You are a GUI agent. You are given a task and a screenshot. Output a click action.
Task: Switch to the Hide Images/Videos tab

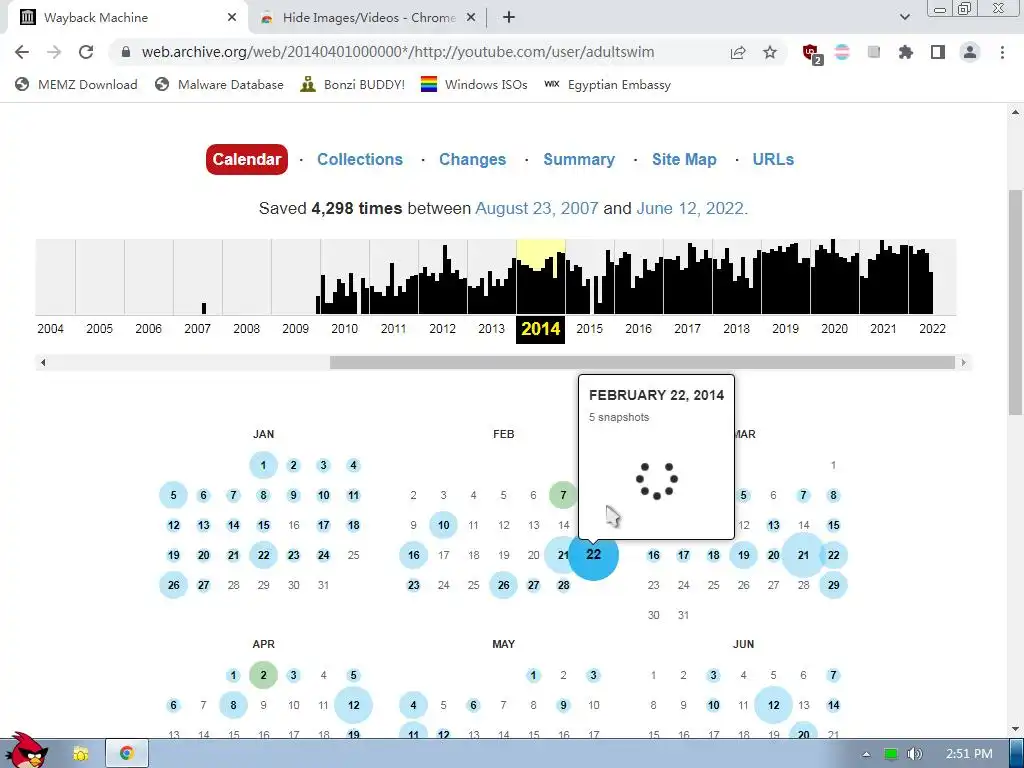point(368,18)
